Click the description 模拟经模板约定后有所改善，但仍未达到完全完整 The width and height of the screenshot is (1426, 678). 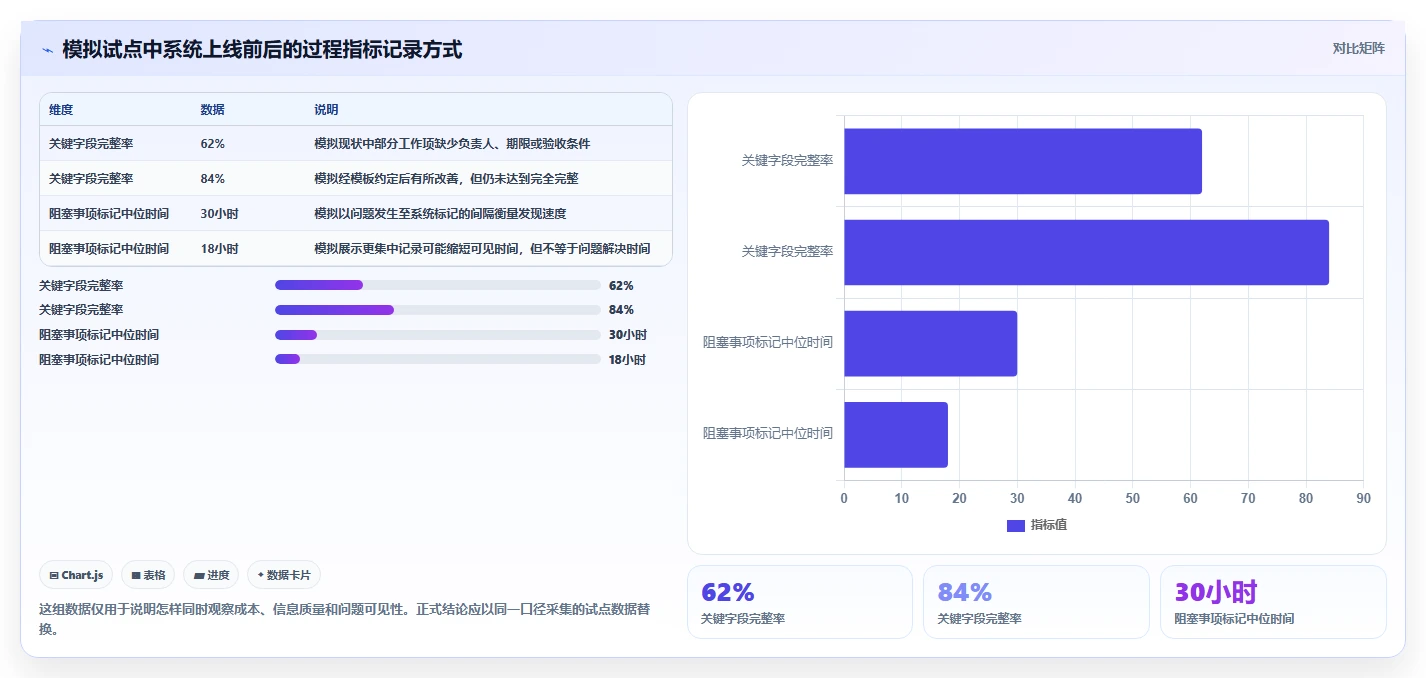pyautogui.click(x=446, y=179)
